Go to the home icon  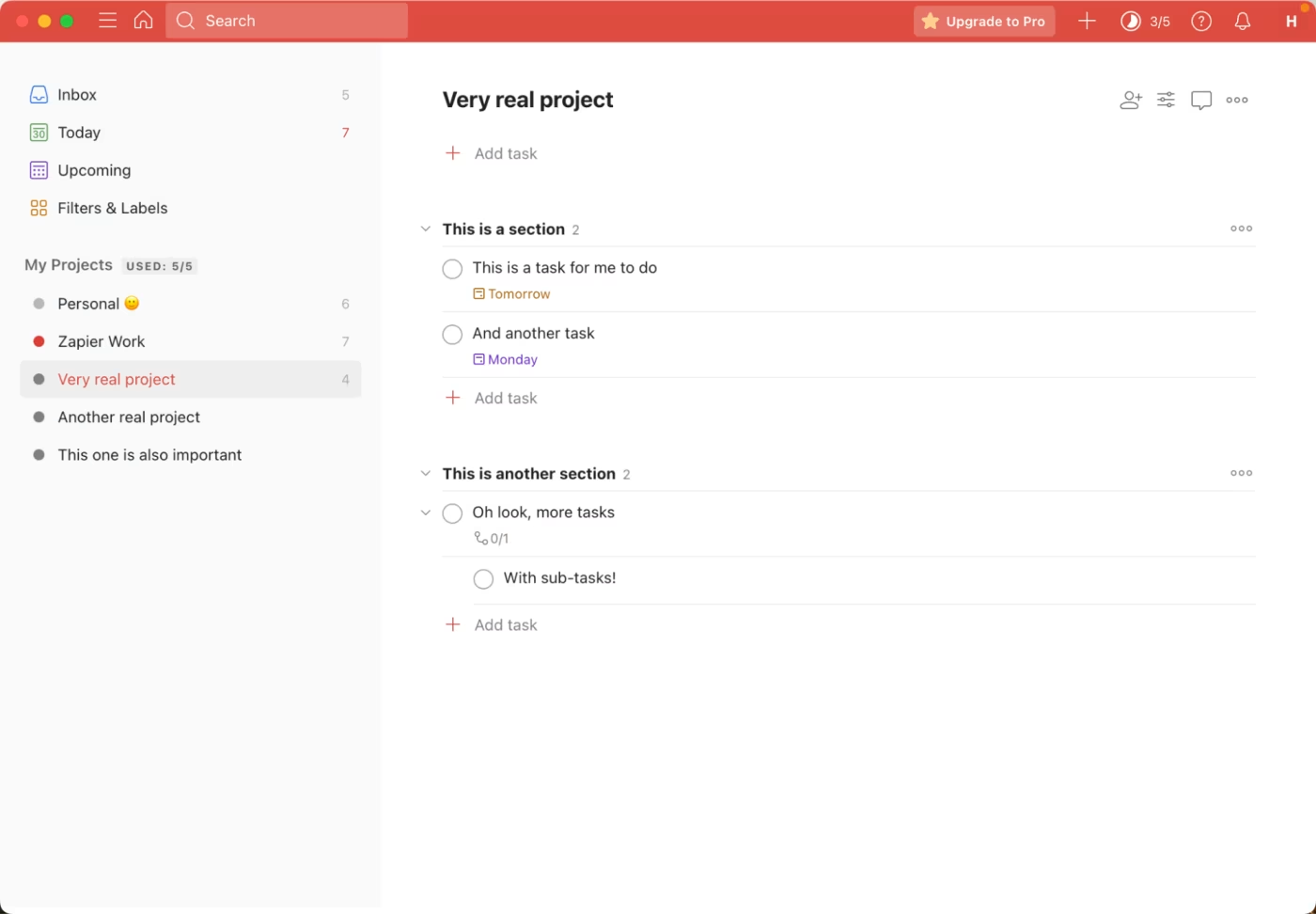point(143,20)
